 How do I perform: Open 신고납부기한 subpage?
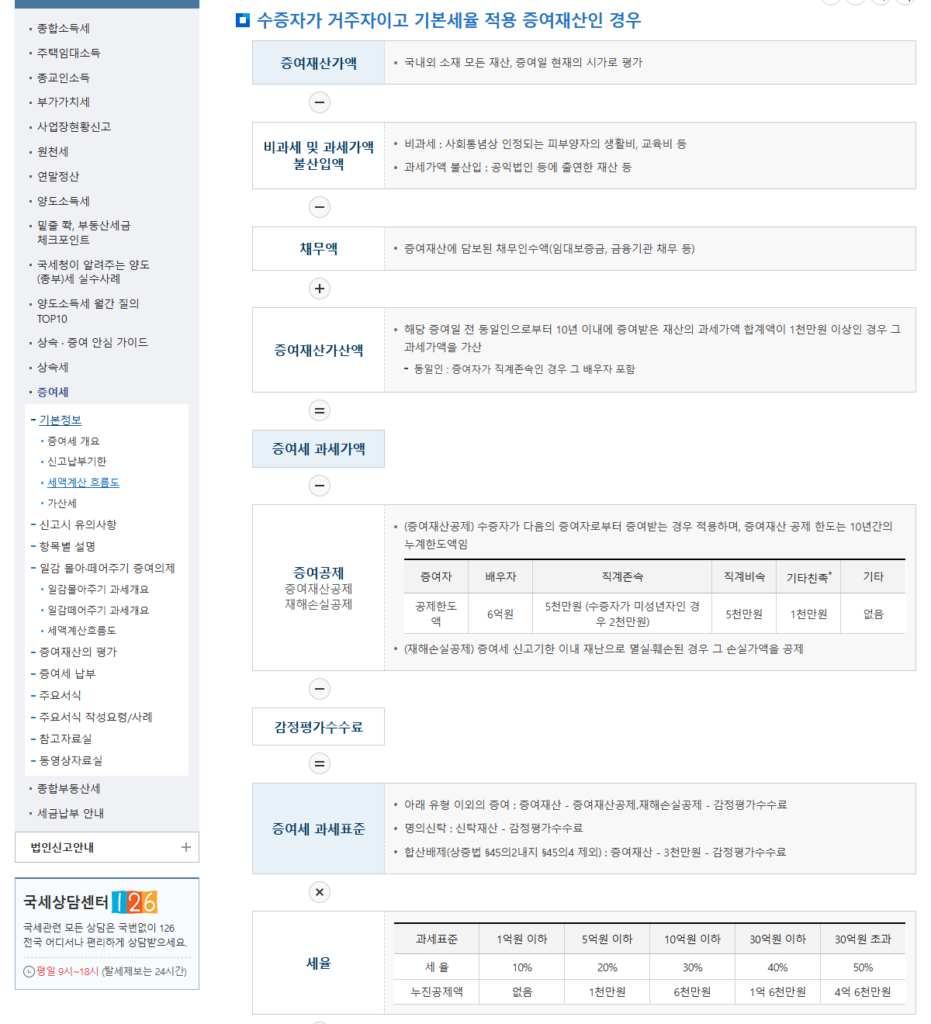tap(76, 462)
